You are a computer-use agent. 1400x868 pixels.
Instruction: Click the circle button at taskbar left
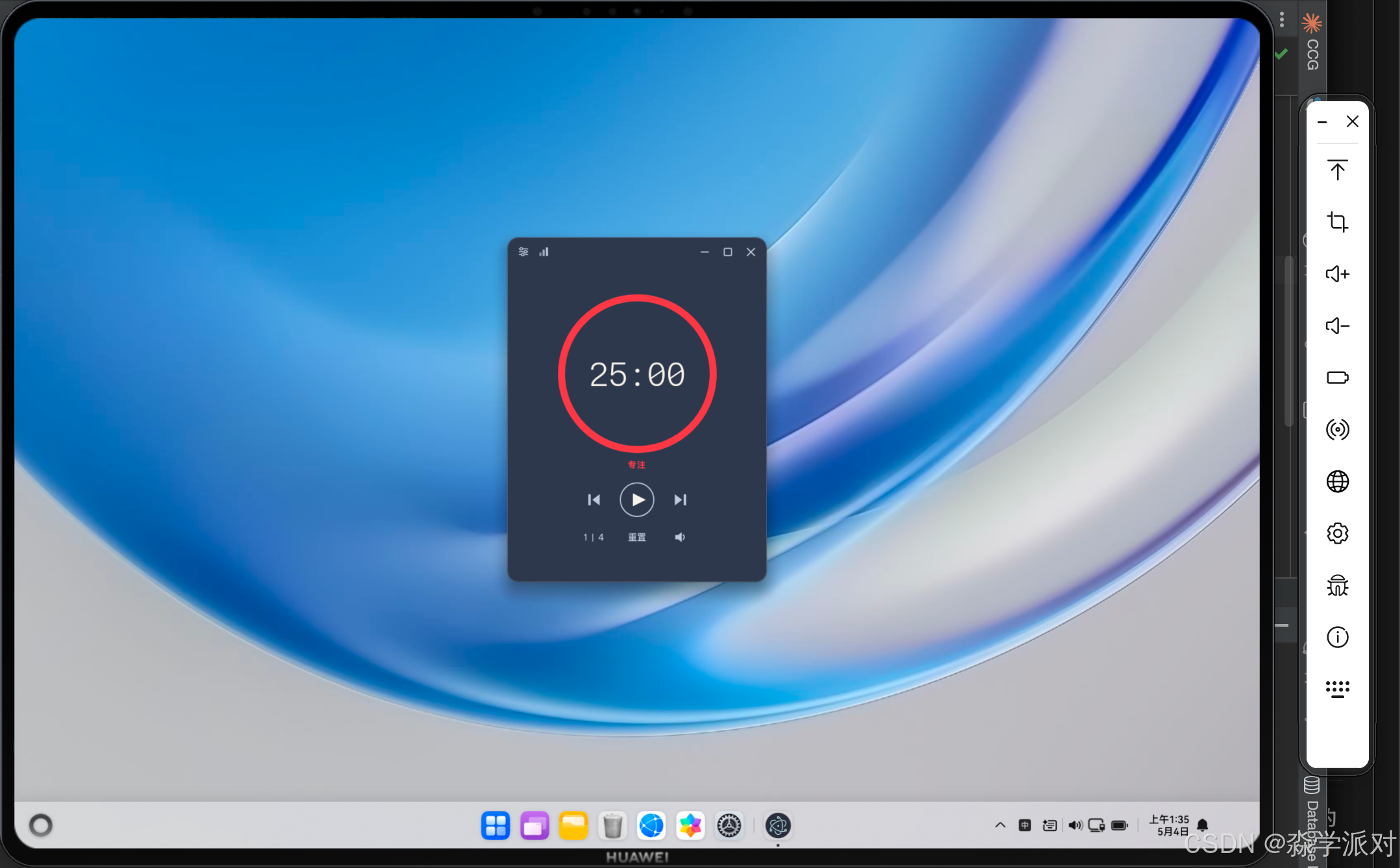[x=41, y=825]
